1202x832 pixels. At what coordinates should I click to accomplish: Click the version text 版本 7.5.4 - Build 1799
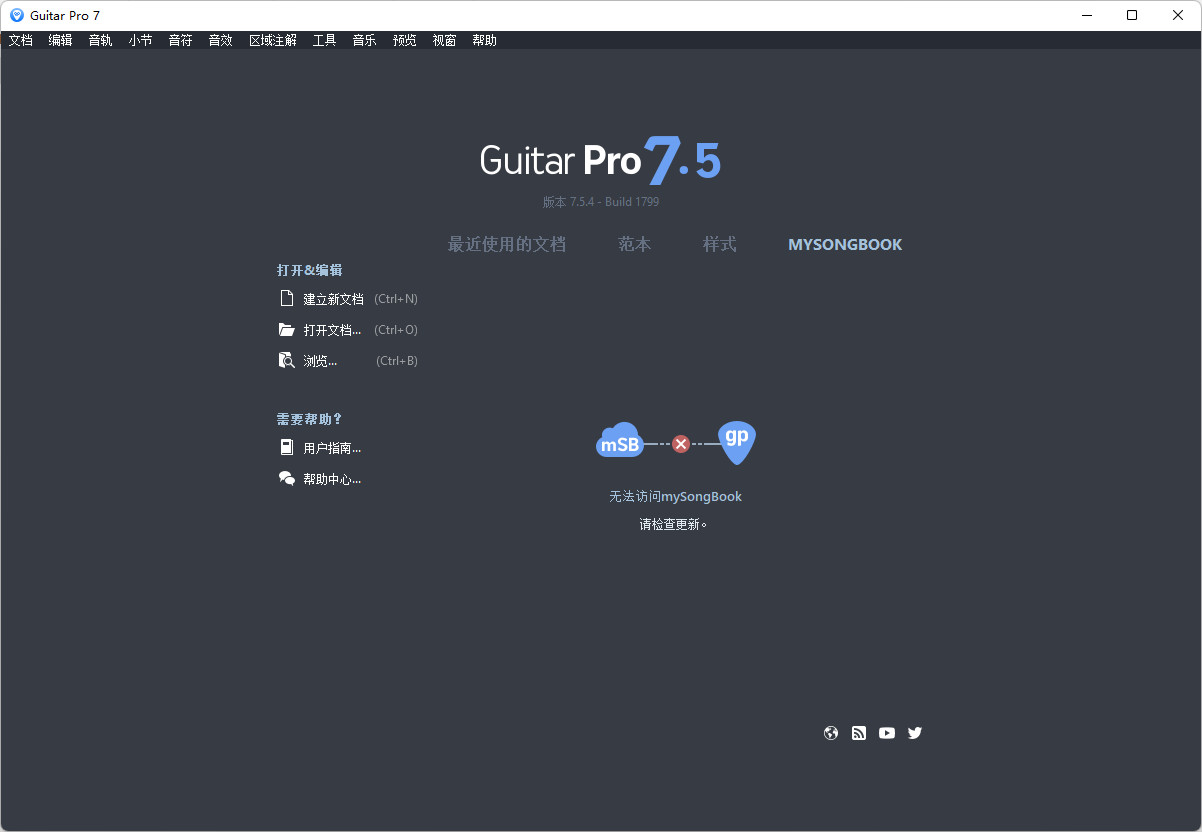601,202
